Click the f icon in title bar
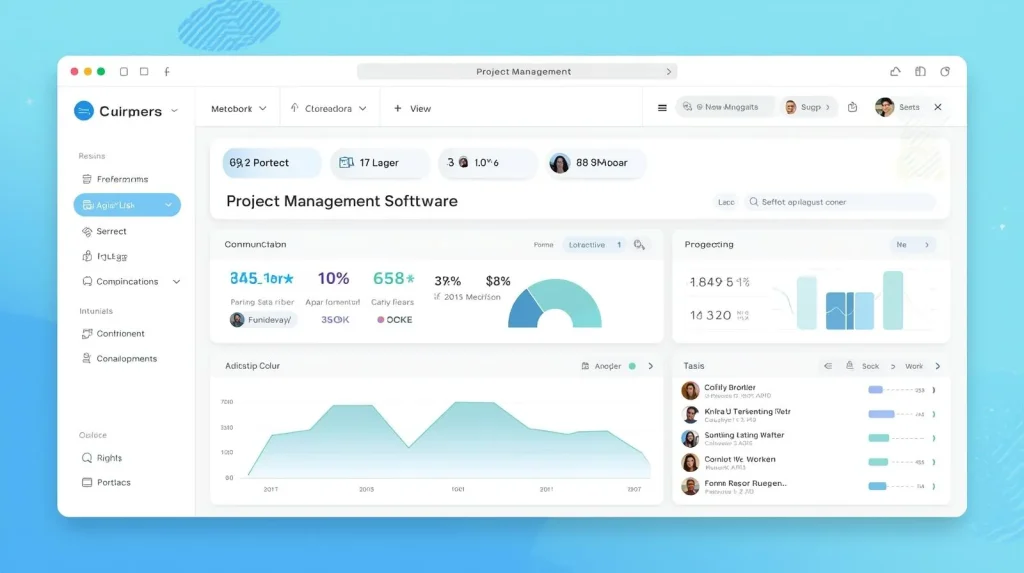This screenshot has height=573, width=1024. (167, 72)
